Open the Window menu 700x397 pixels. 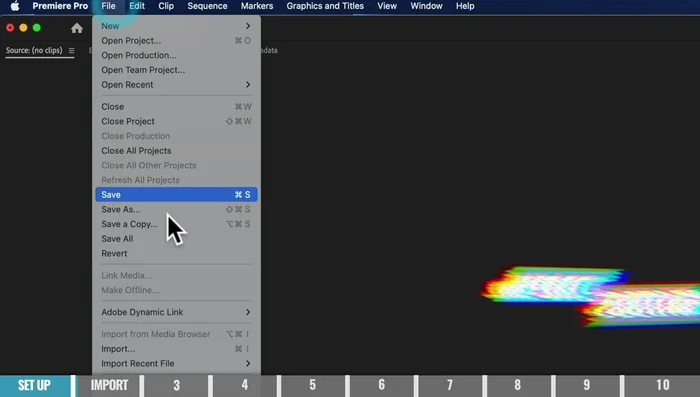(426, 6)
